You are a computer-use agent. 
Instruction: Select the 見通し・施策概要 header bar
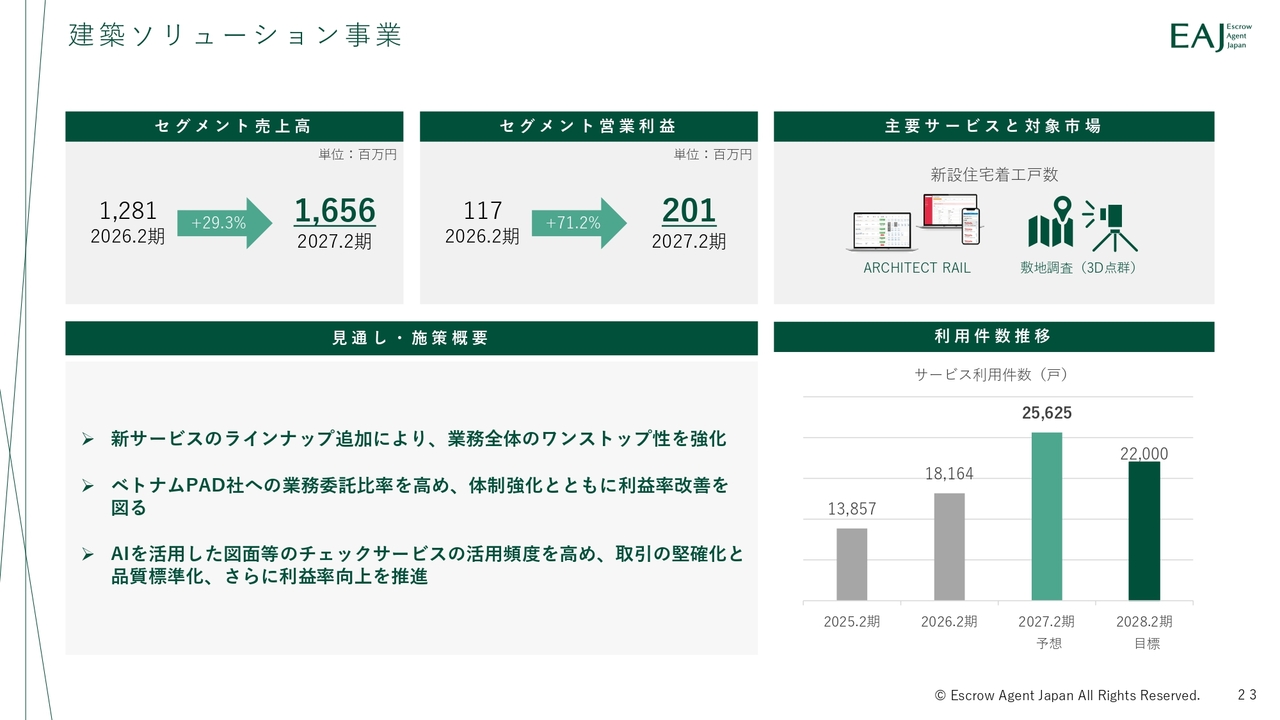coord(411,338)
